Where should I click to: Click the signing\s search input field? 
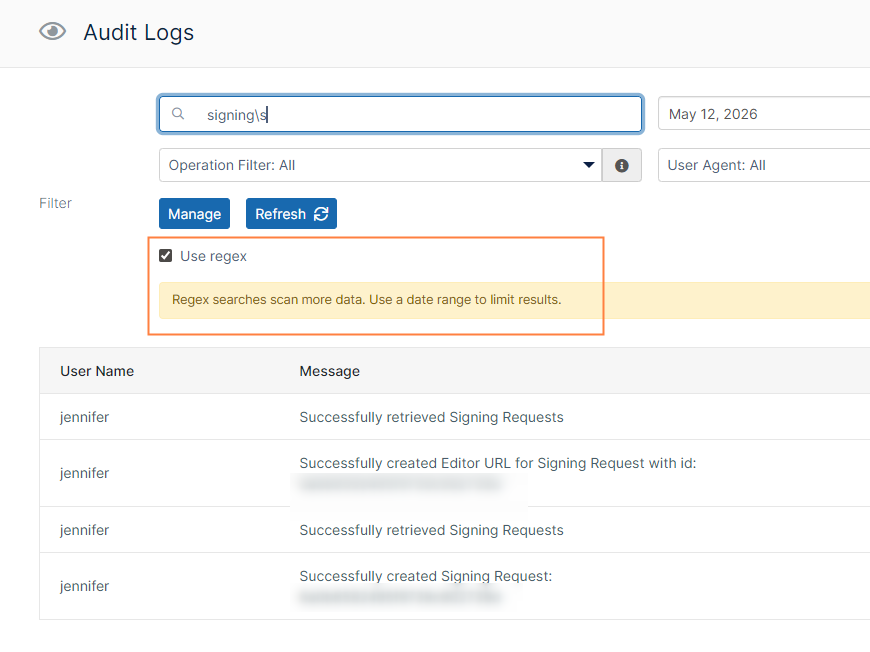[400, 114]
